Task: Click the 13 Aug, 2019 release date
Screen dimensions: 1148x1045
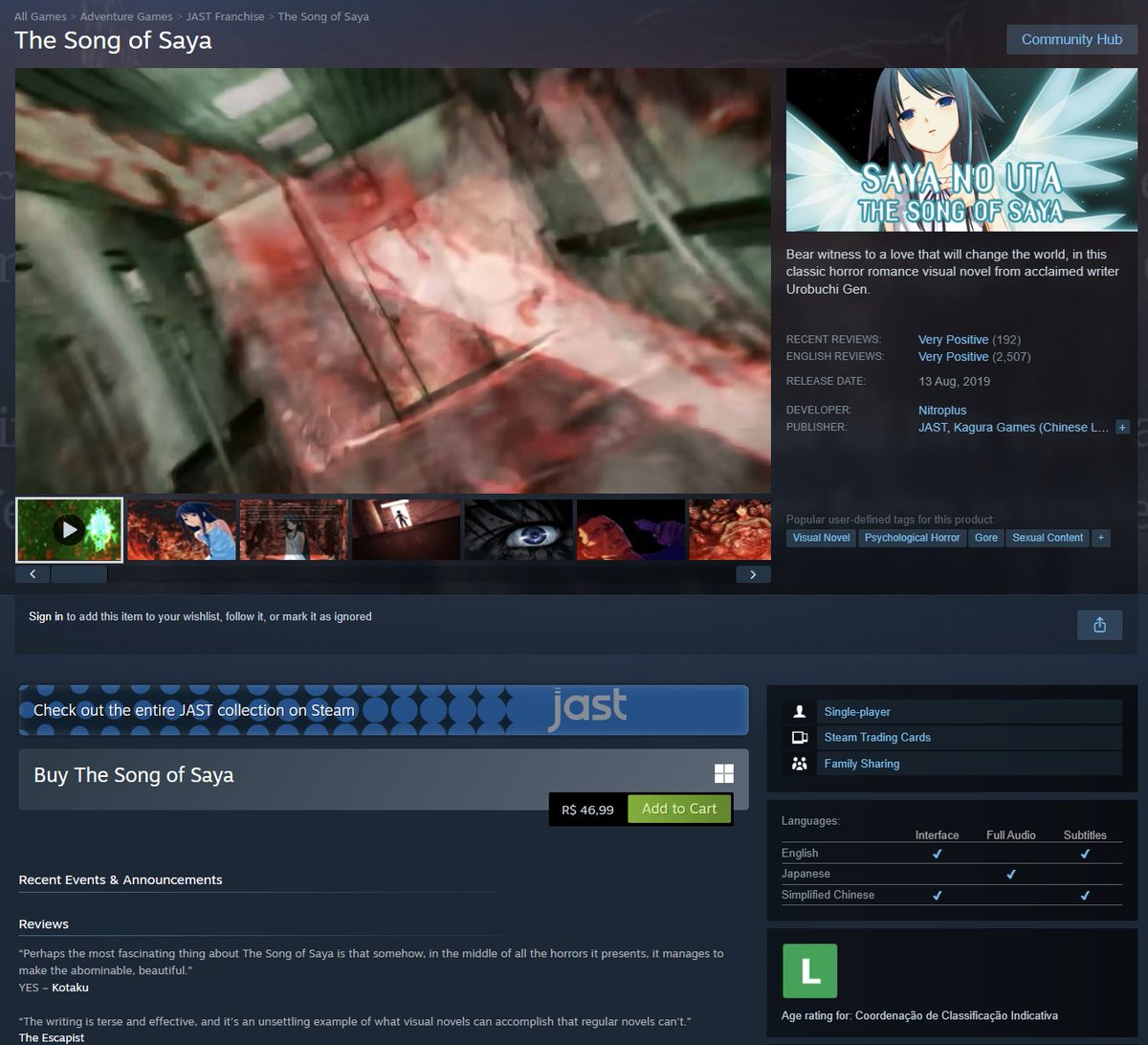Action: pos(954,381)
